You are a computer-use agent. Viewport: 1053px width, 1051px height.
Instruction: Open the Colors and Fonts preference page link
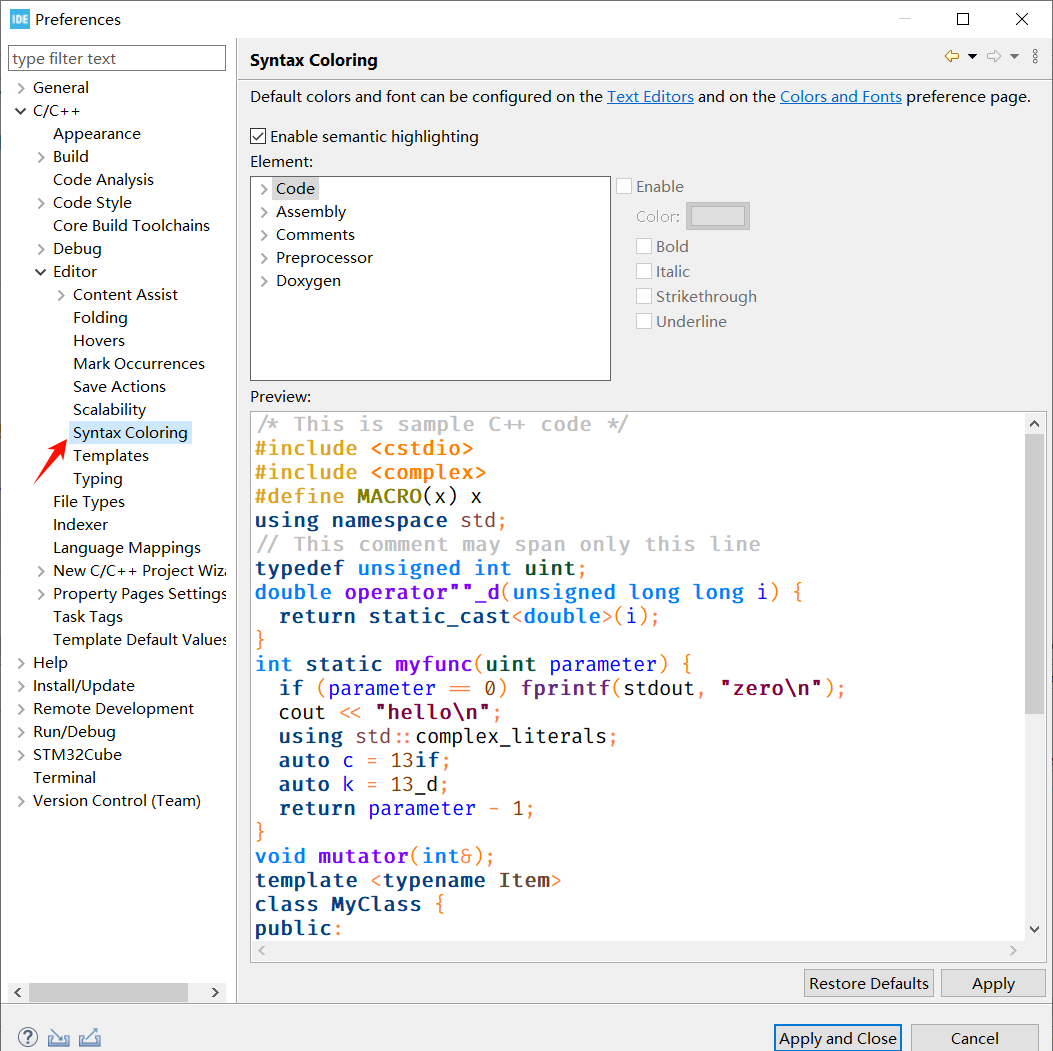(x=841, y=96)
